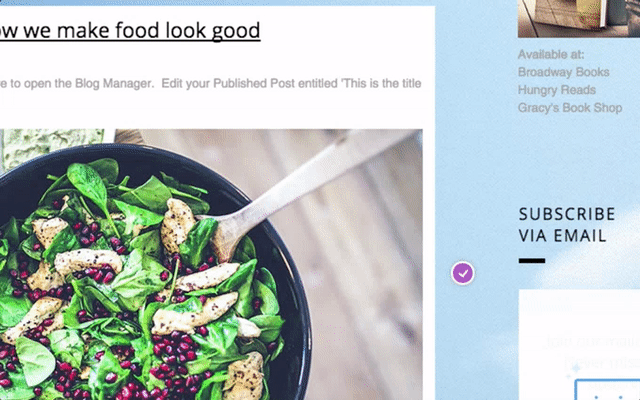640x400 pixels.
Task: Click the book cover thumbnail at top right
Action: [579, 18]
